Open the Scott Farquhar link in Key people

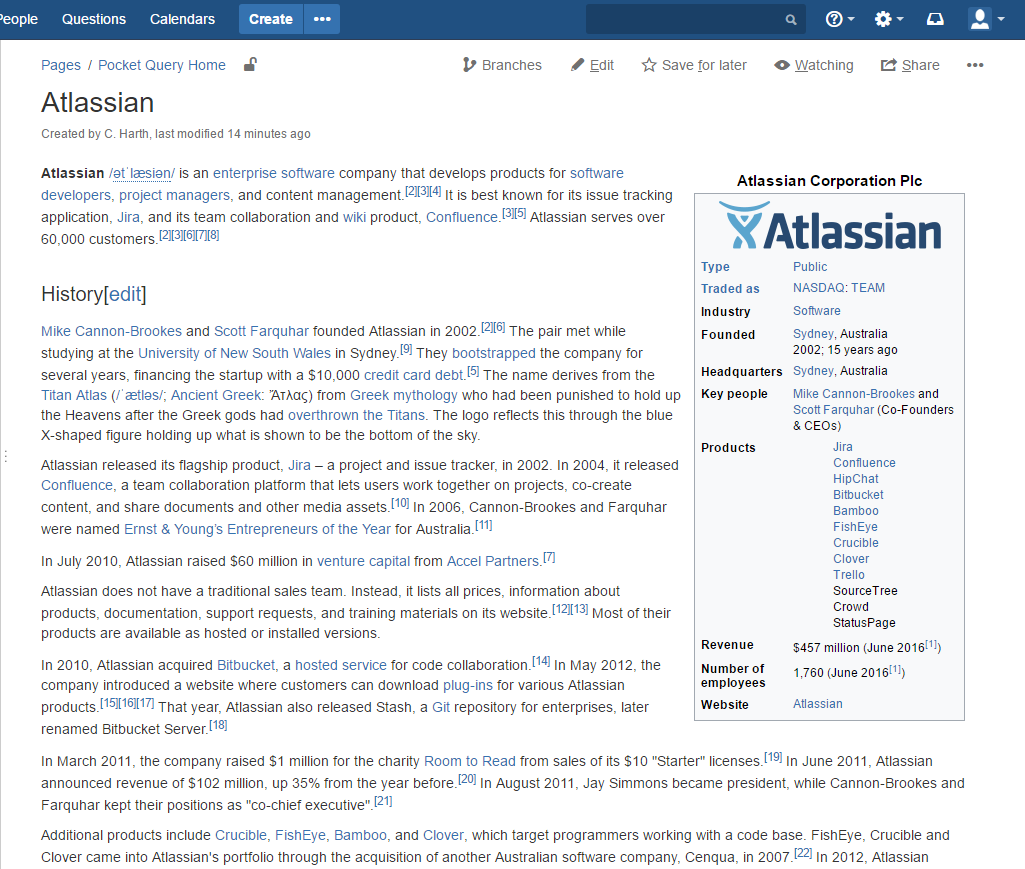(833, 409)
